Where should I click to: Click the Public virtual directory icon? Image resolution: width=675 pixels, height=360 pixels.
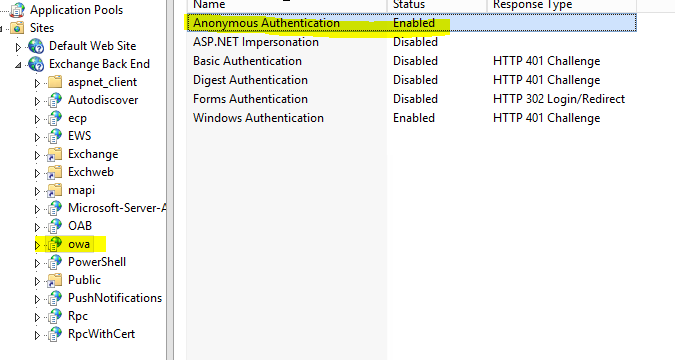55,280
